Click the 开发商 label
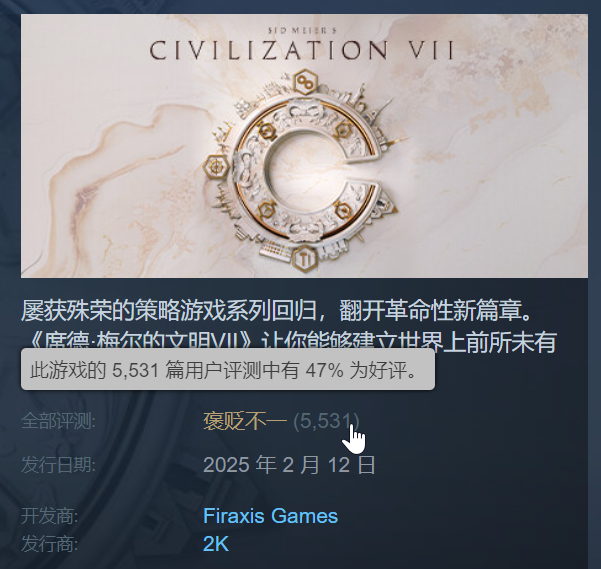The width and height of the screenshot is (601, 569). [49, 516]
